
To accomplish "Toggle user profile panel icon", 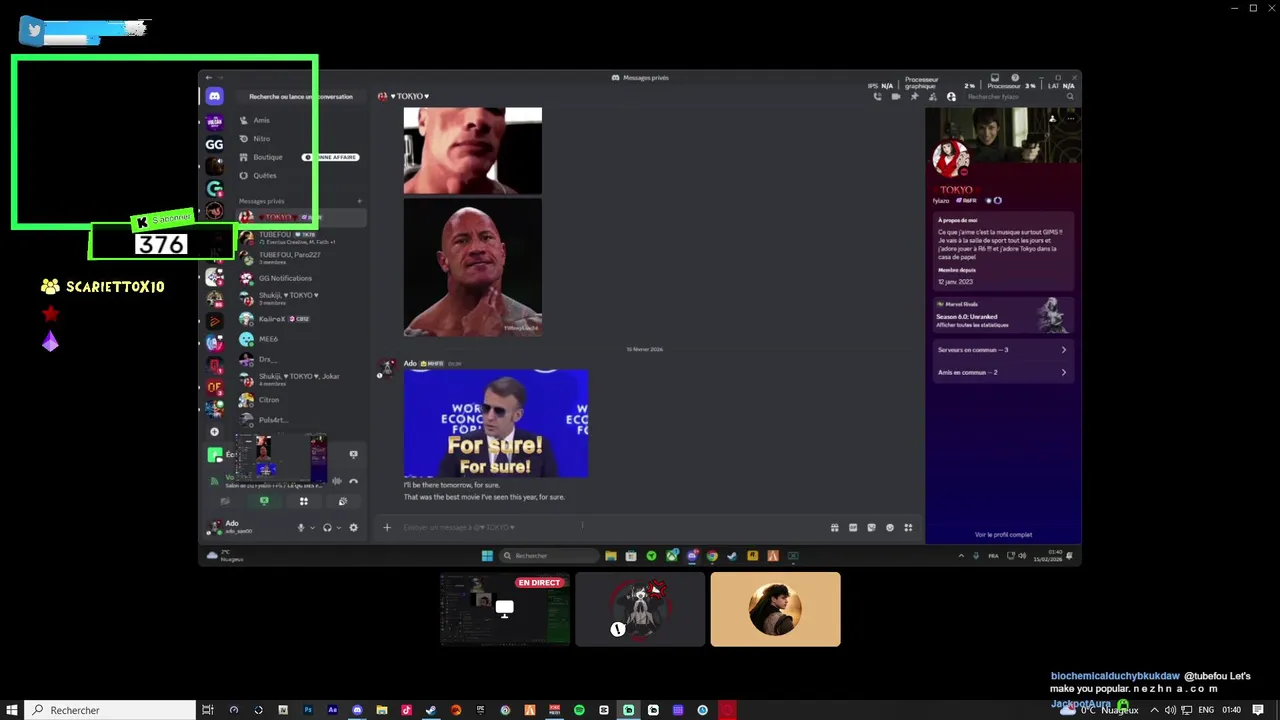I will tap(951, 97).
